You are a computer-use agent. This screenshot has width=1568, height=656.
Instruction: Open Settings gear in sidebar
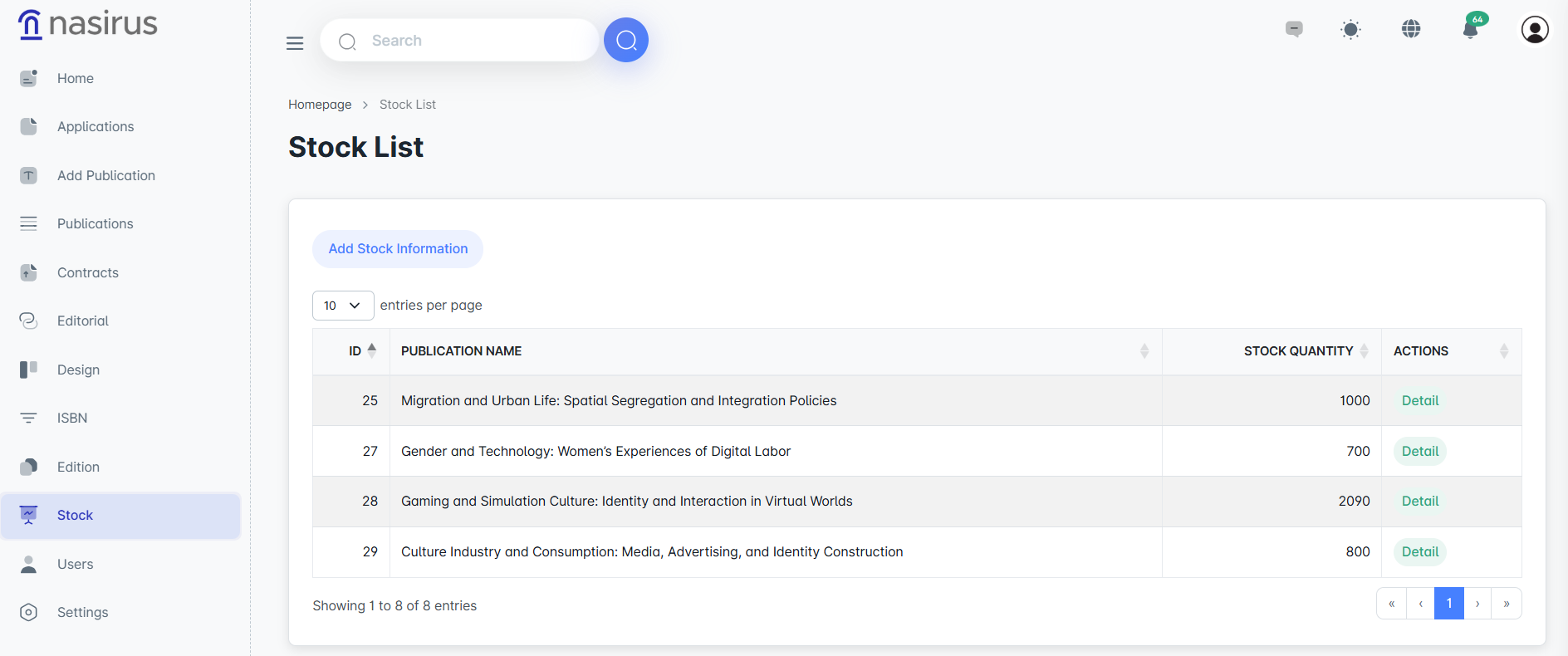click(82, 613)
